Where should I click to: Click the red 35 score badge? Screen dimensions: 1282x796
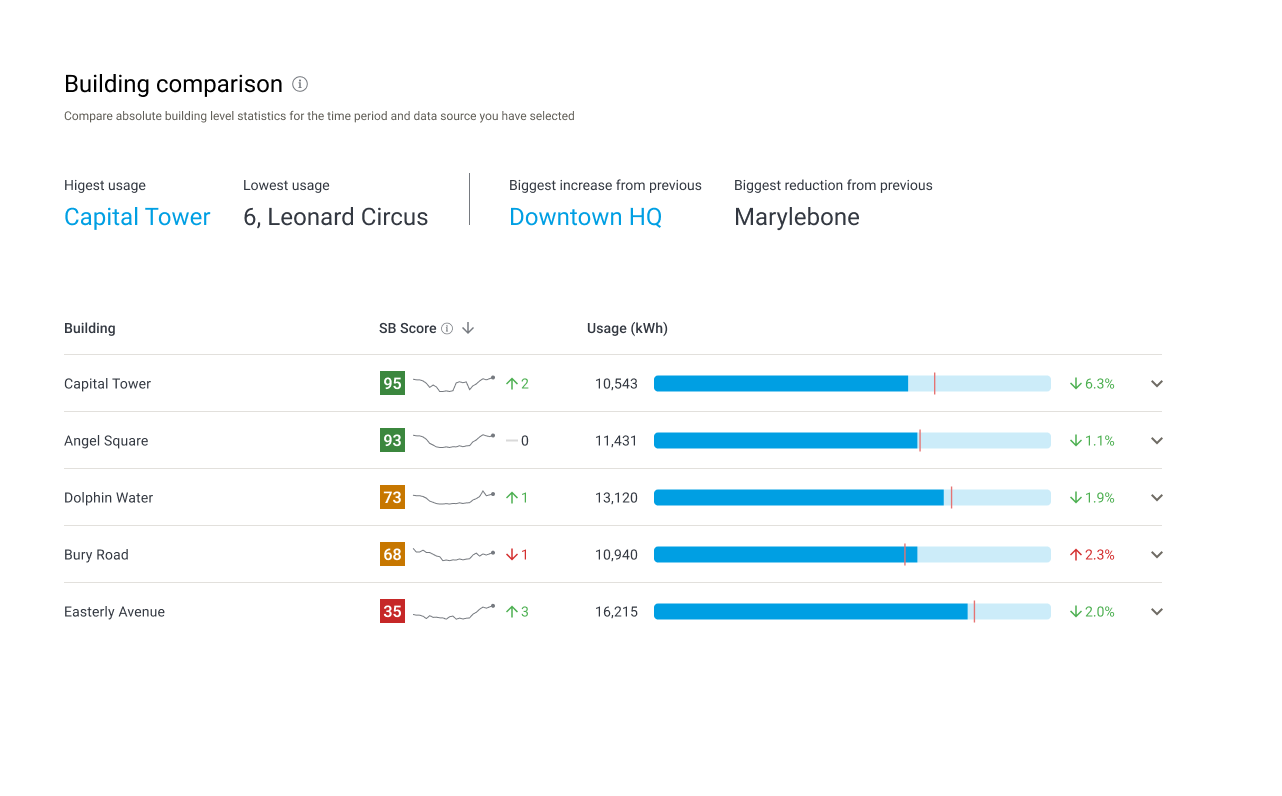[392, 611]
